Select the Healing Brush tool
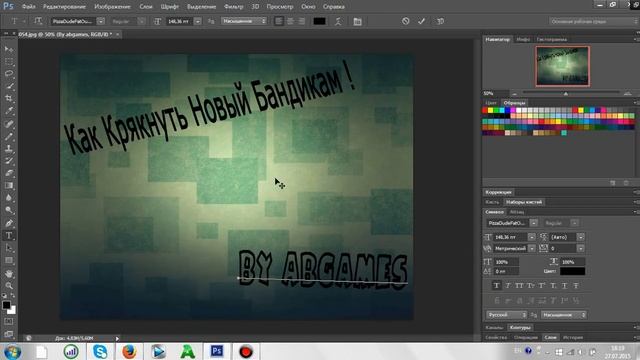This screenshot has width=640, height=360. 9,124
